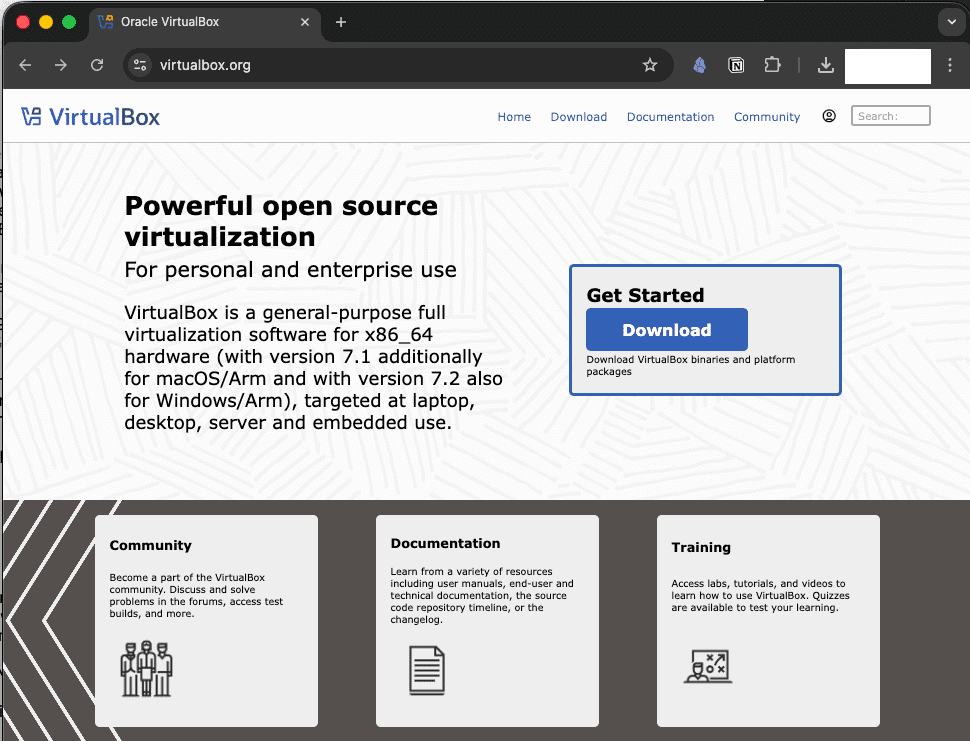Reload the page with the refresh icon
970x741 pixels.
[97, 65]
